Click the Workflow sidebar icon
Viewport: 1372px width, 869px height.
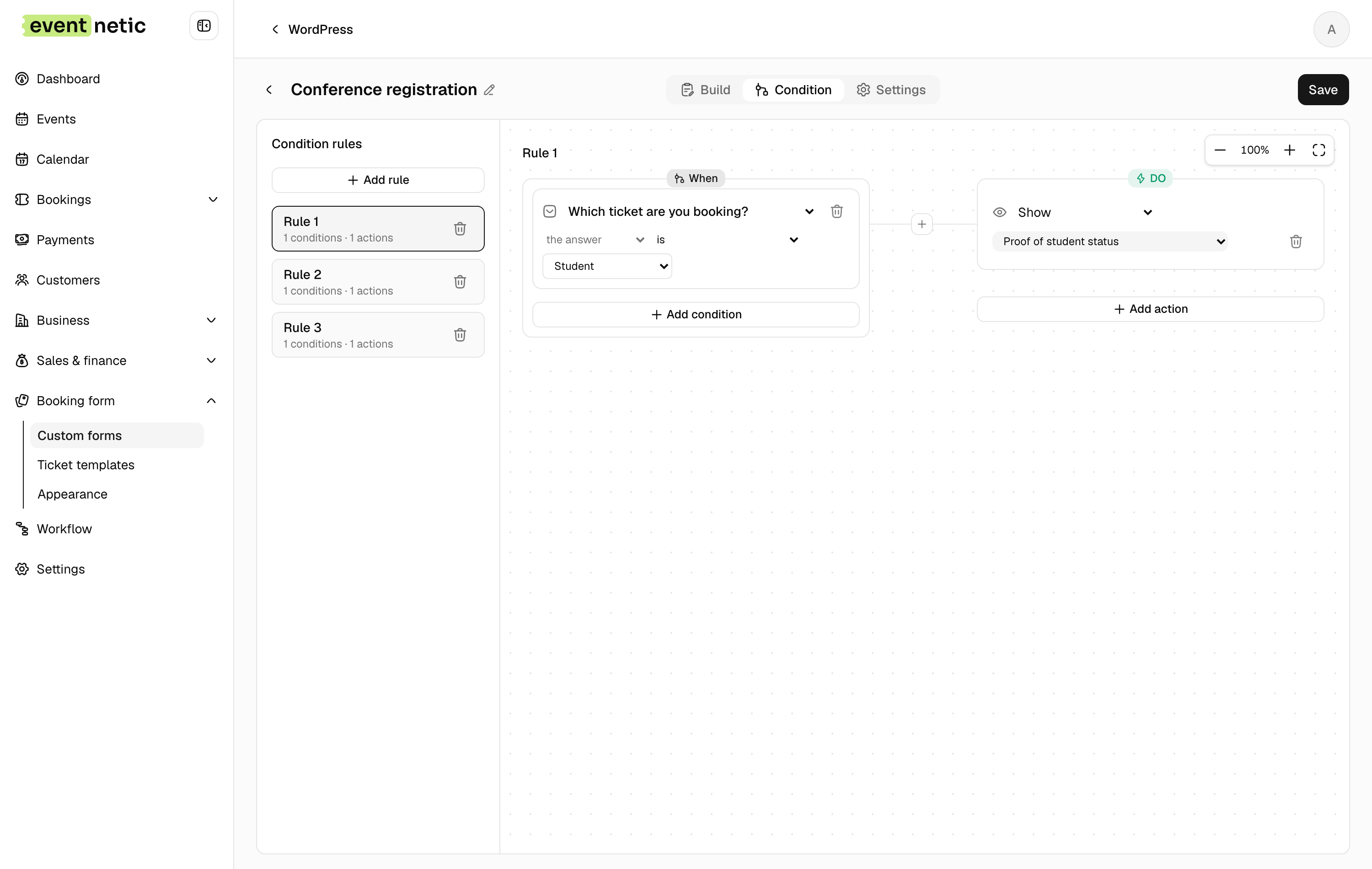21,529
